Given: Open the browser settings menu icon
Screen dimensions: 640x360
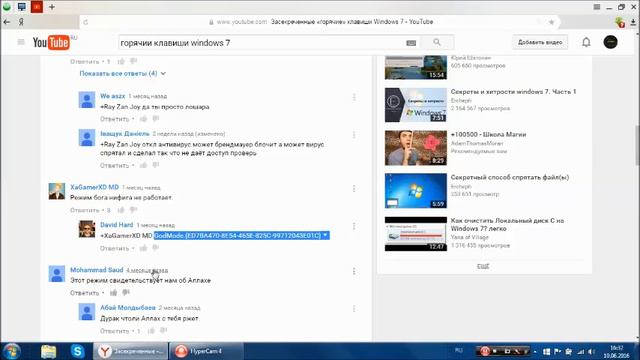Looking at the screenshot, I should (x=597, y=7).
